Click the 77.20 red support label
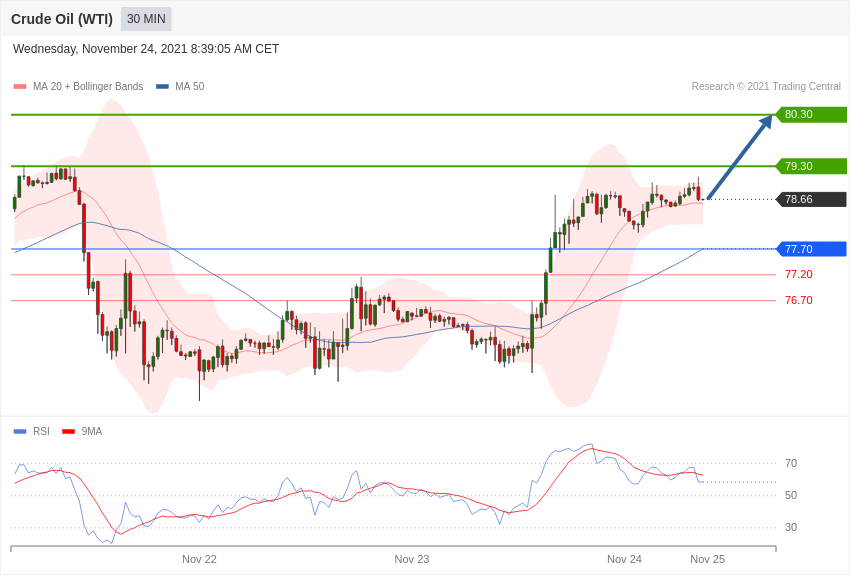This screenshot has width=850, height=576. click(799, 274)
